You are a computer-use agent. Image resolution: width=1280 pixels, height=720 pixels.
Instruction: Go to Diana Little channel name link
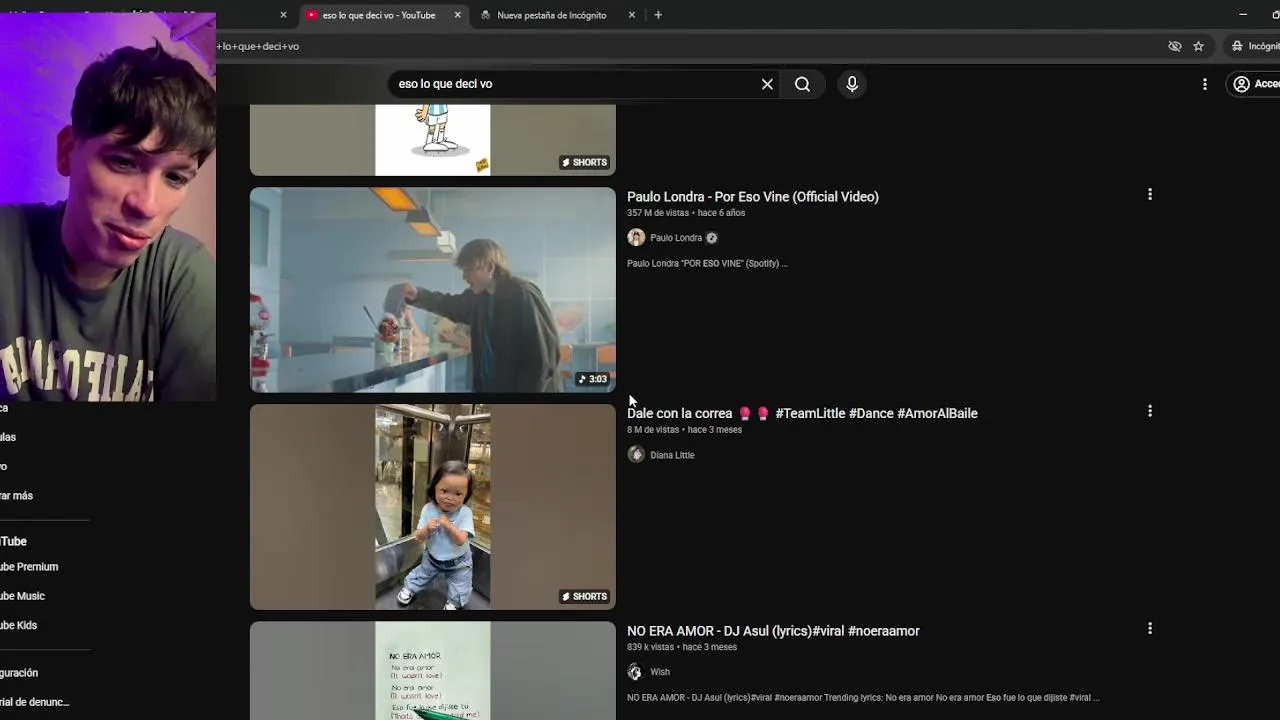point(672,455)
